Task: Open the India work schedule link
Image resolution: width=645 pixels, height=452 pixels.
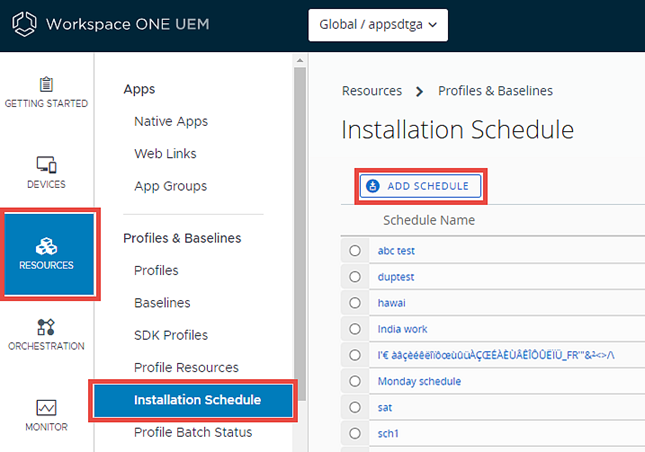Action: coord(403,329)
